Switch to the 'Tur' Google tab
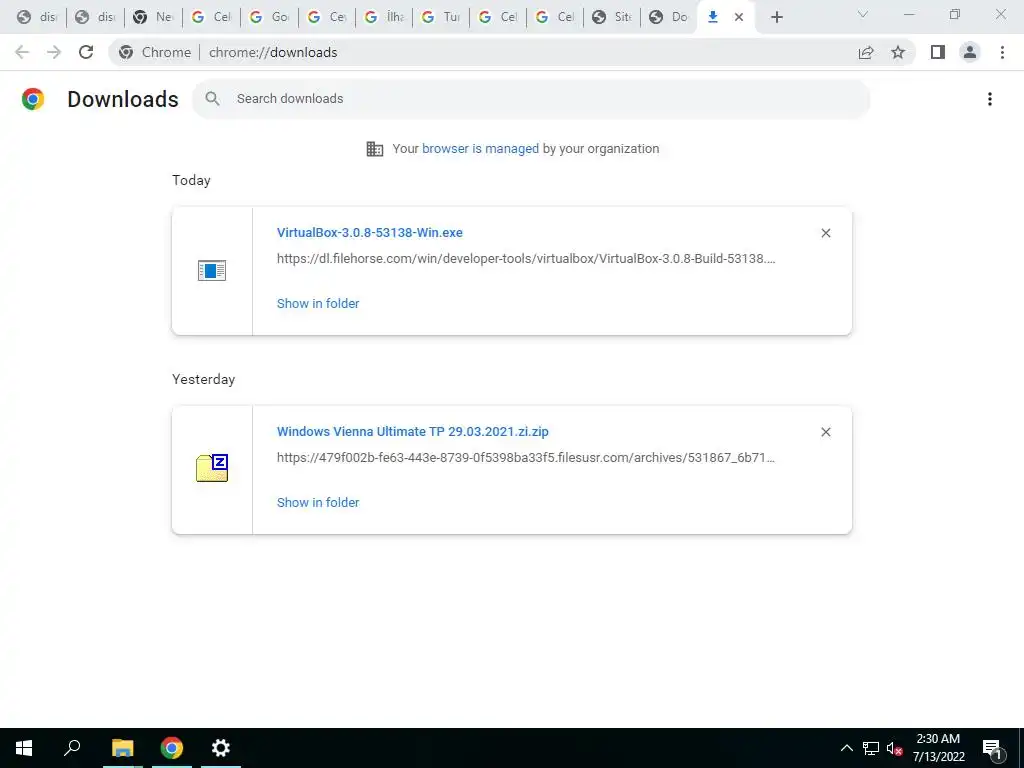1024x768 pixels. click(441, 17)
